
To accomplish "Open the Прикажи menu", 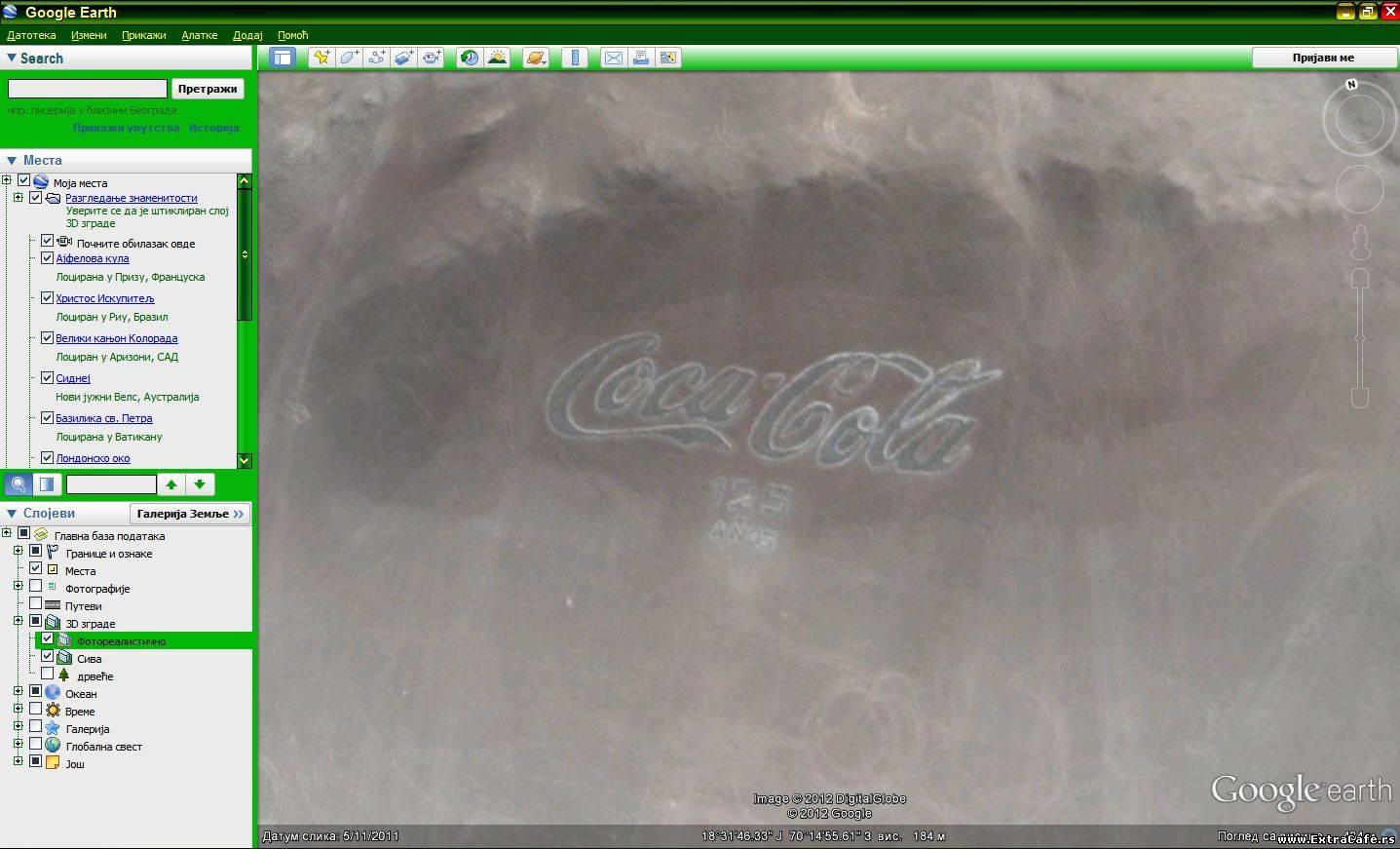I will pyautogui.click(x=144, y=35).
